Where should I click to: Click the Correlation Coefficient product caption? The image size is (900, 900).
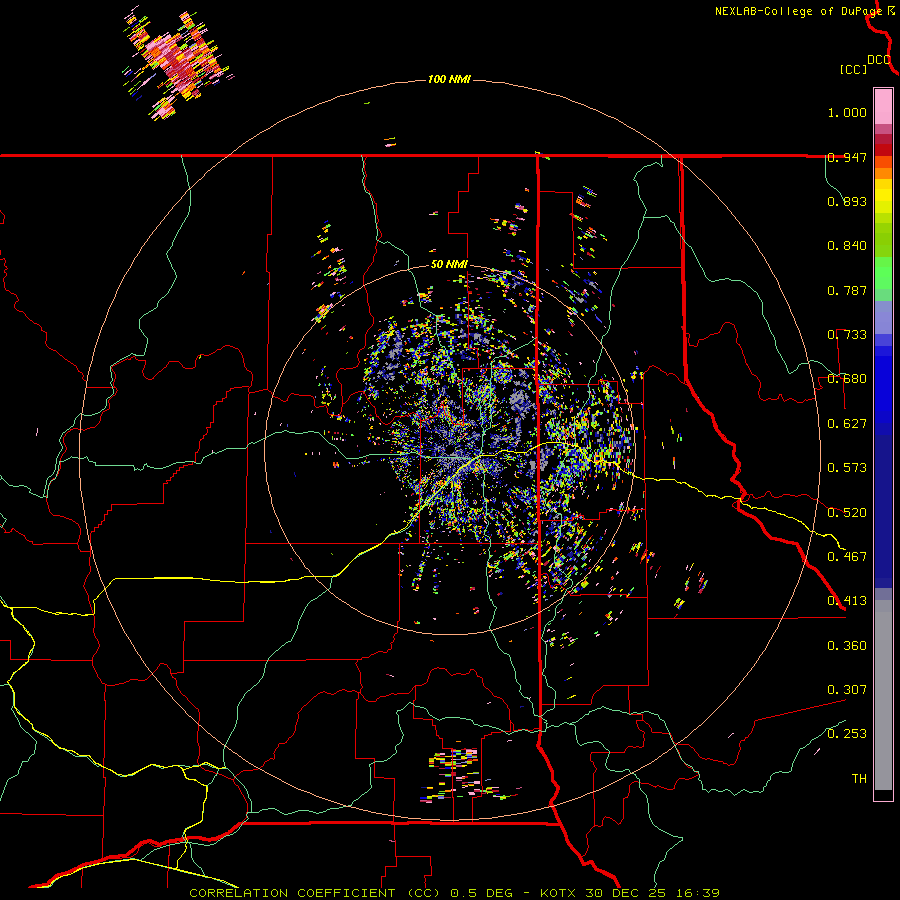[x=454, y=893]
